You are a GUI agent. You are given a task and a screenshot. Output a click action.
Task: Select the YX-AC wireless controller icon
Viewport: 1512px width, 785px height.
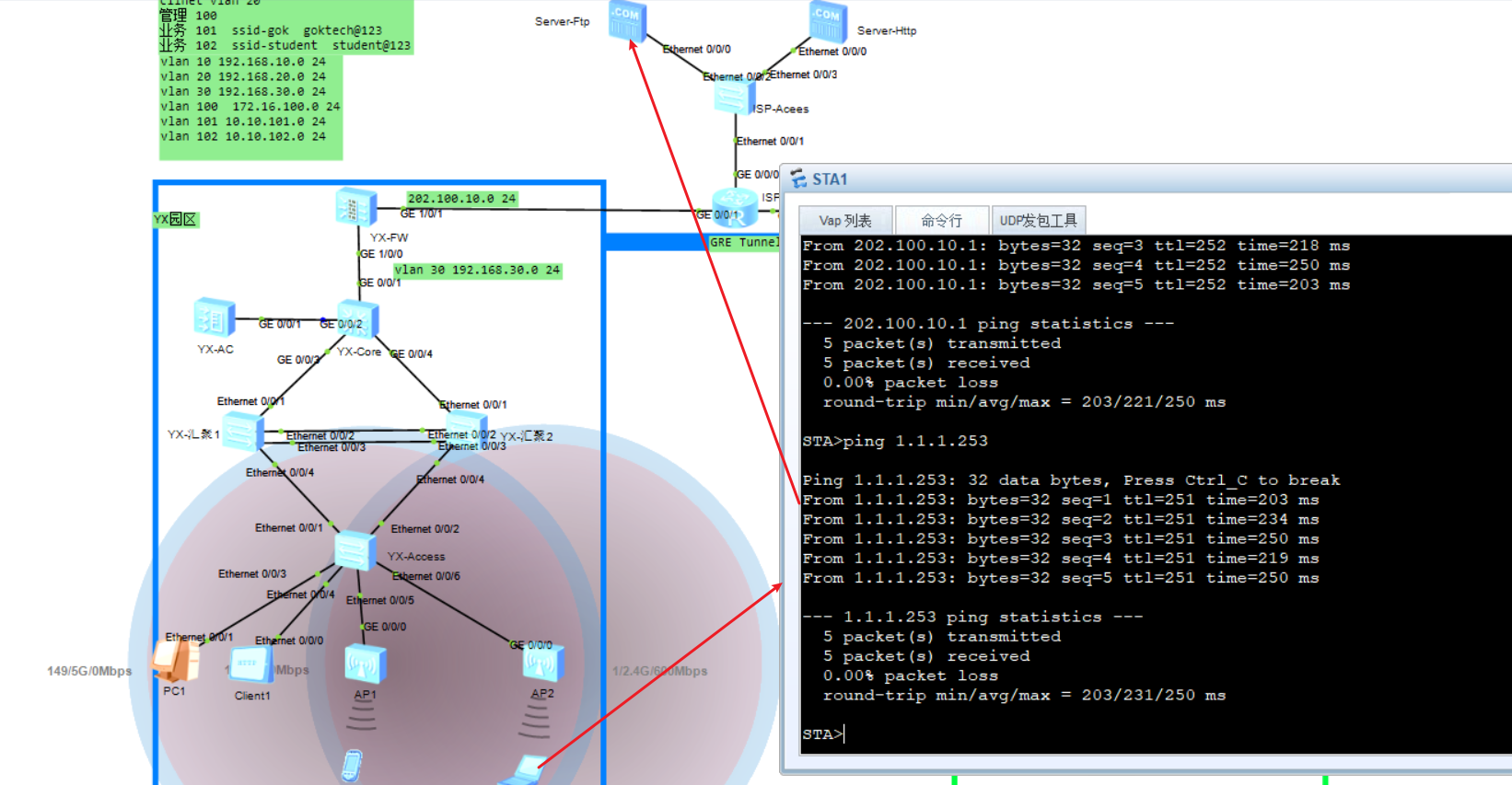coord(215,318)
